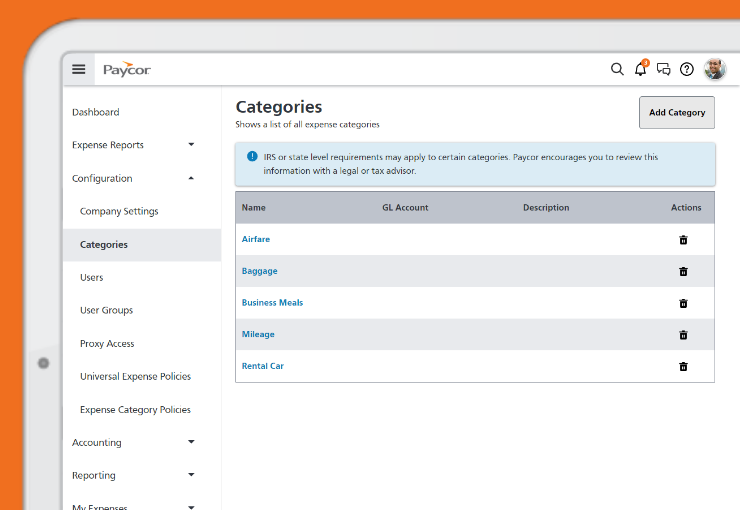740x510 pixels.
Task: Click the Configuration menu label
Action: pos(102,178)
